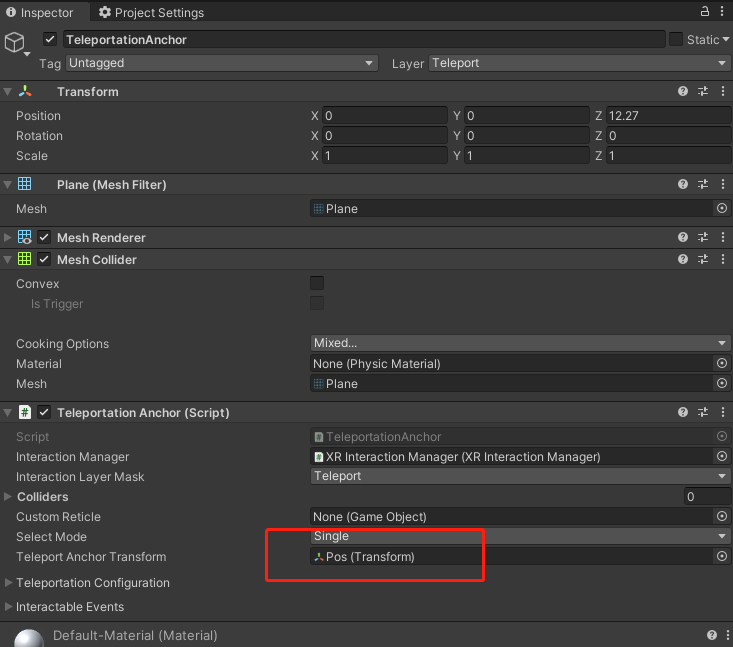The height and width of the screenshot is (647, 733).
Task: Open Mesh Filter context menu
Action: click(723, 184)
